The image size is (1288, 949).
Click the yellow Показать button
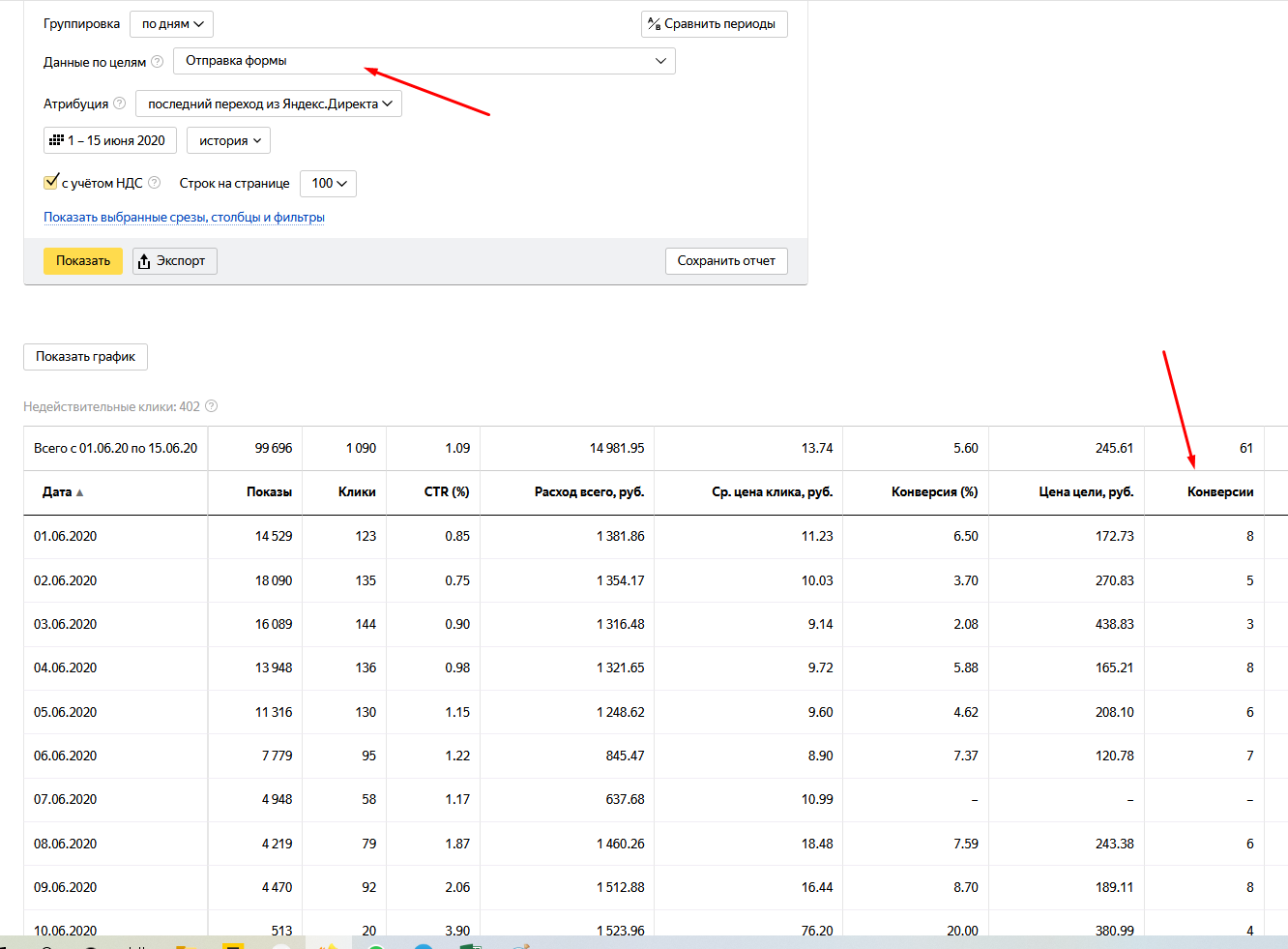(x=83, y=260)
